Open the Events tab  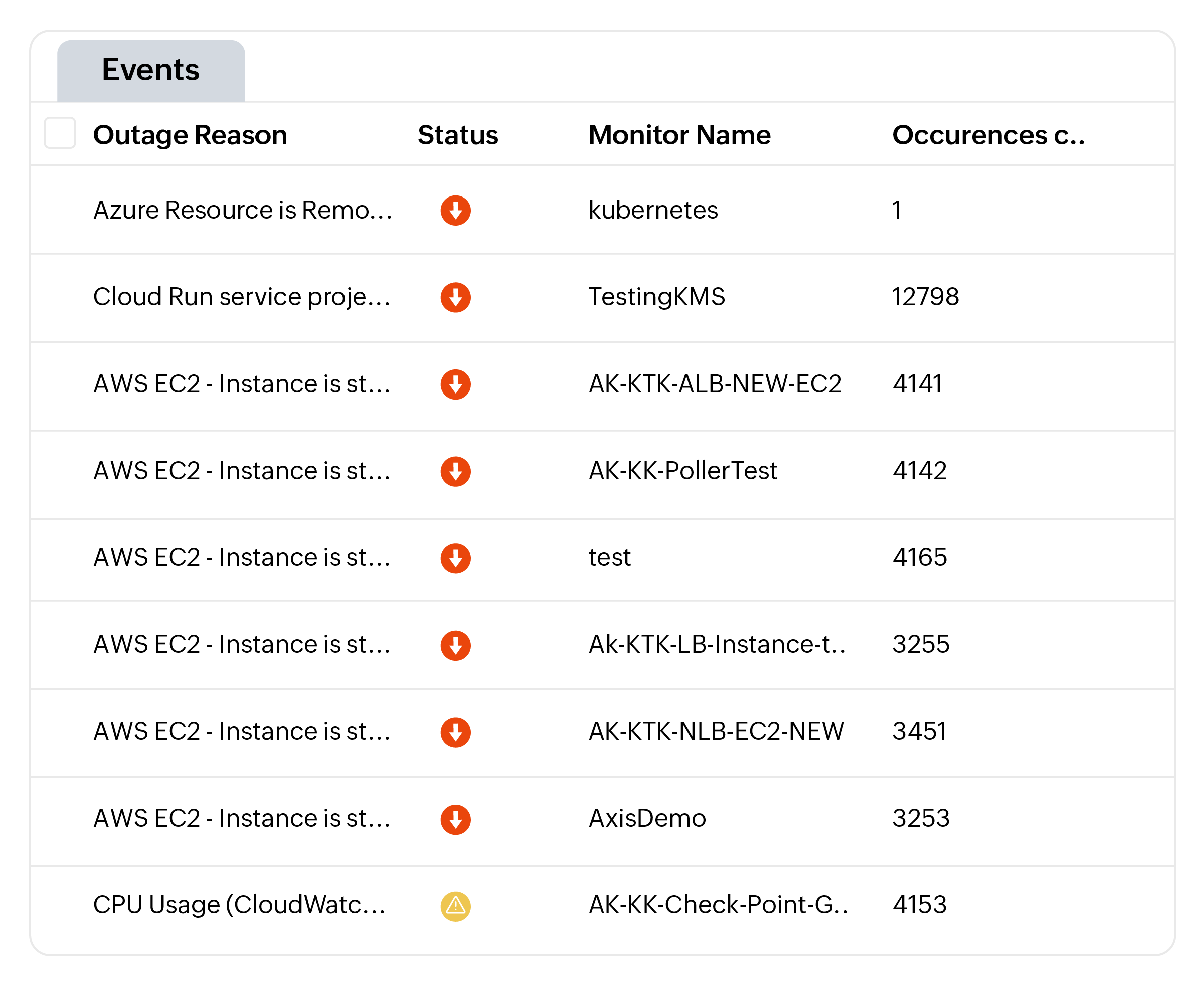tap(150, 70)
